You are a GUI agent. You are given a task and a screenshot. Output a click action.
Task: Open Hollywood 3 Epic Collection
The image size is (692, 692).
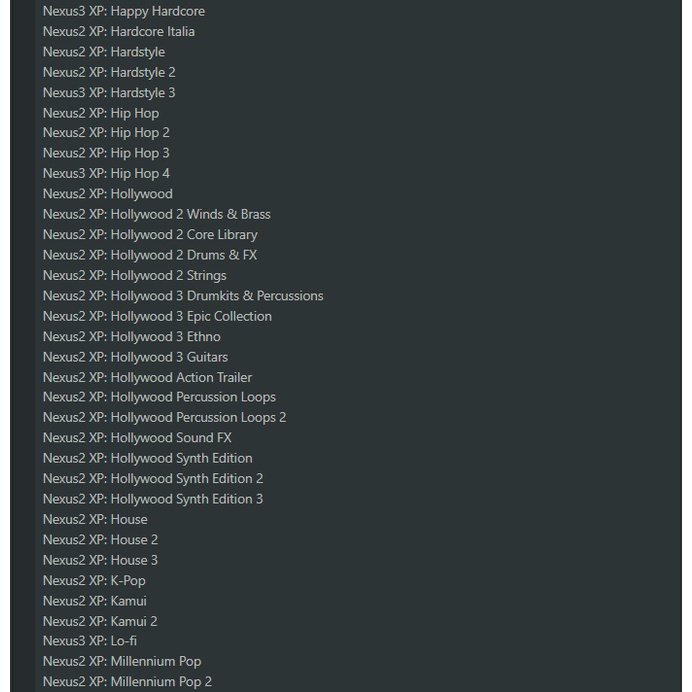click(x=157, y=316)
